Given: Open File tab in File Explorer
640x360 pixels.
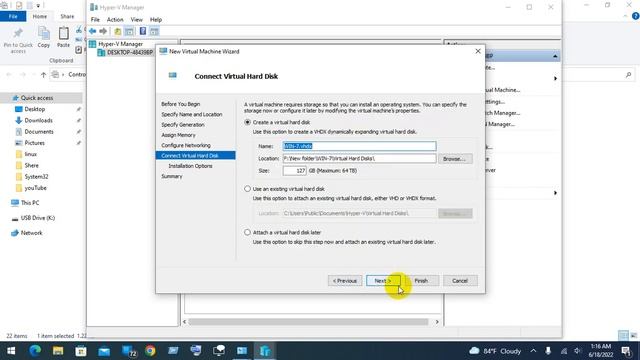Looking at the screenshot, I should point(13,16).
